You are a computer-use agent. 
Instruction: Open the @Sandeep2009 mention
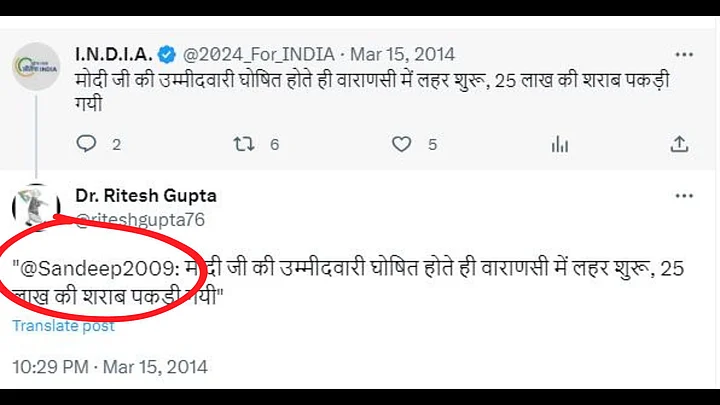coord(84,268)
